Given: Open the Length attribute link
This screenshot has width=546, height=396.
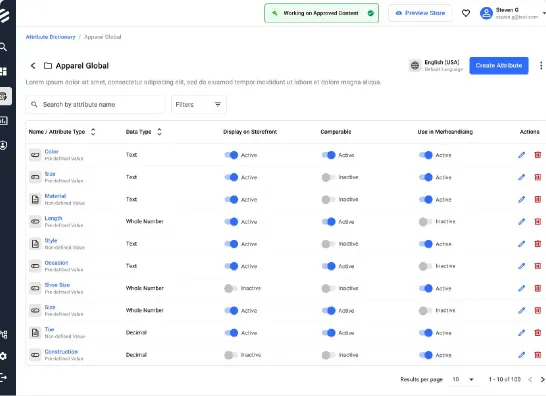Looking at the screenshot, I should click(x=53, y=218).
